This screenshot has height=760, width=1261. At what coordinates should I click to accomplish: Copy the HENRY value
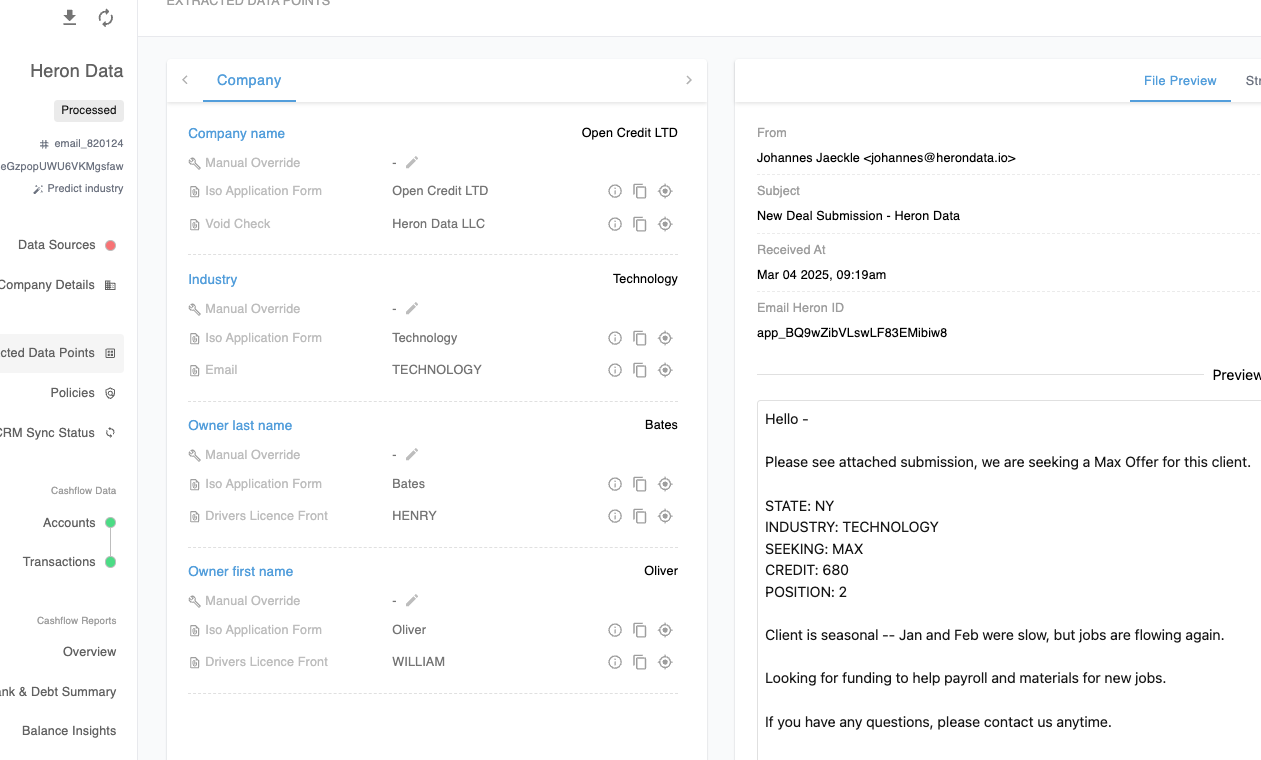click(640, 516)
